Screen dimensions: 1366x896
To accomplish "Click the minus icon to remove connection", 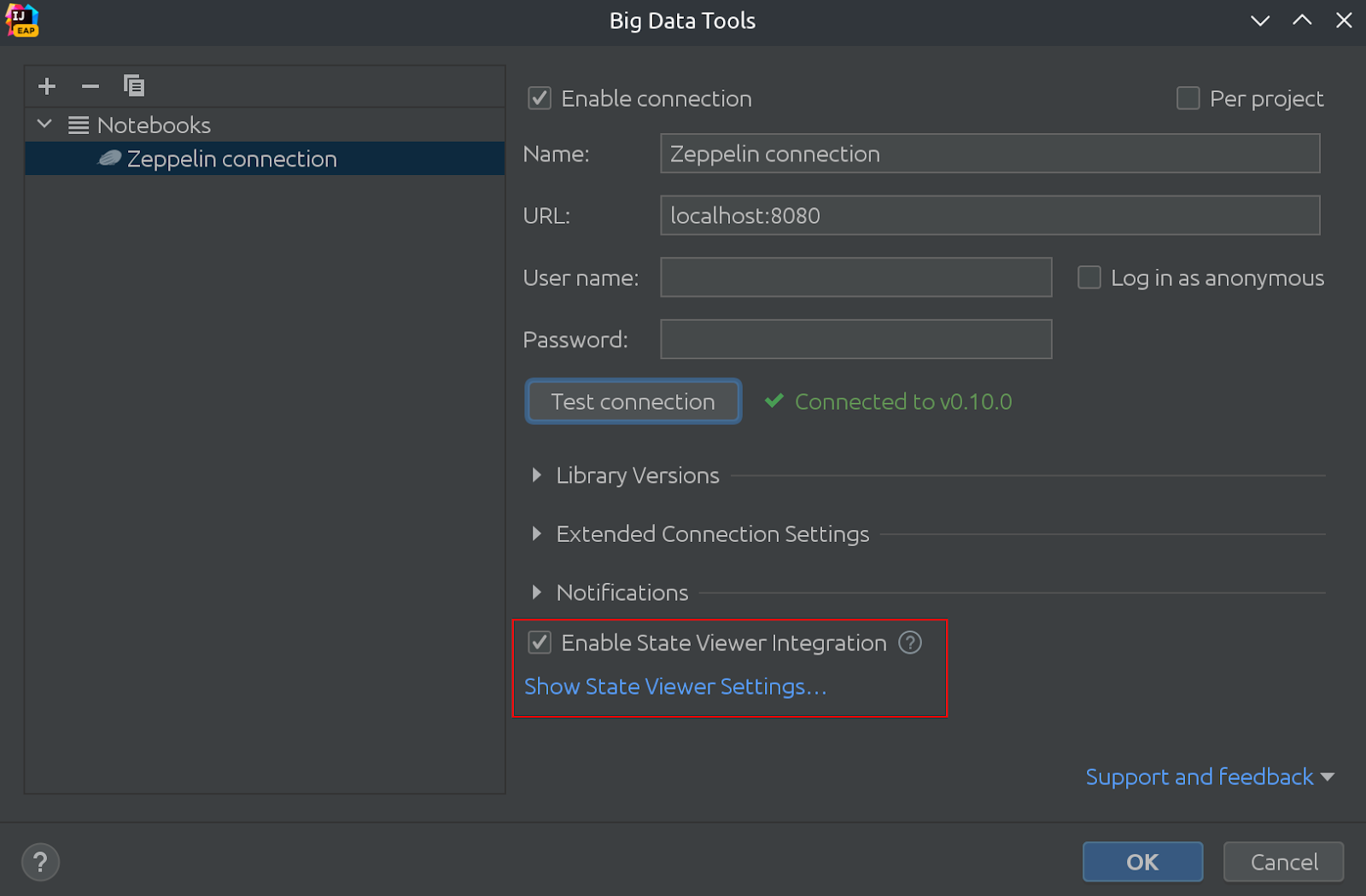I will pyautogui.click(x=90, y=86).
